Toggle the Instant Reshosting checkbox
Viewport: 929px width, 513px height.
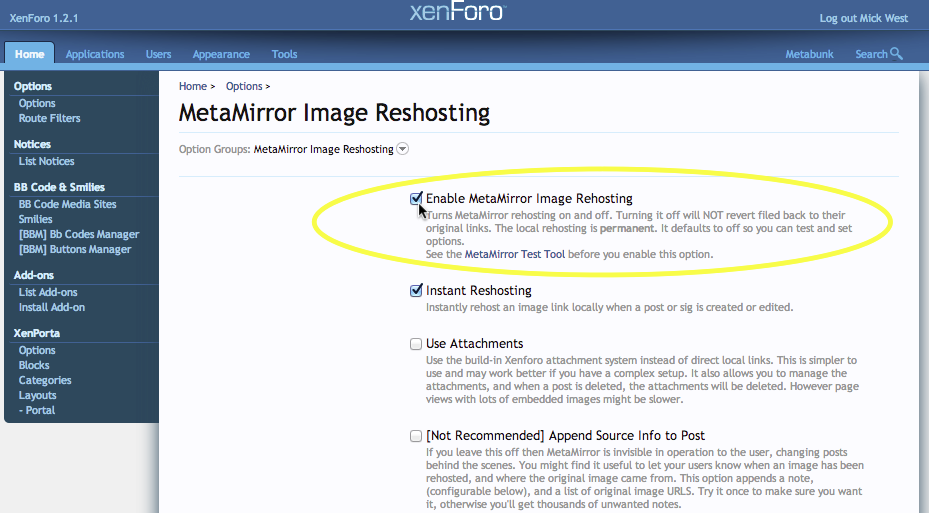pos(416,290)
